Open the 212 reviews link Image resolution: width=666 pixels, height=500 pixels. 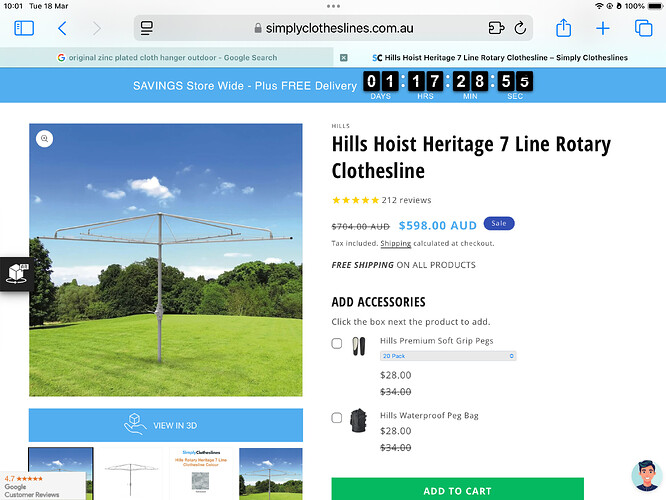(x=406, y=200)
